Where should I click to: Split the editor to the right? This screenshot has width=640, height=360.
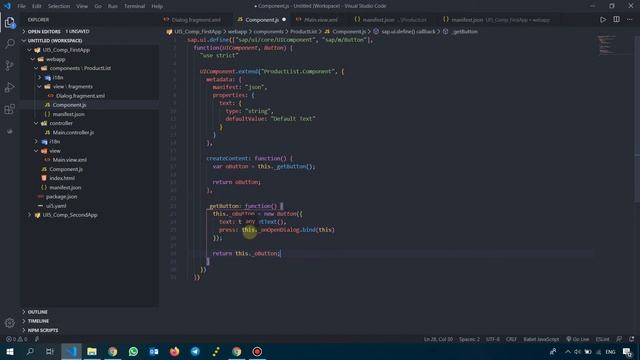[x=616, y=20]
